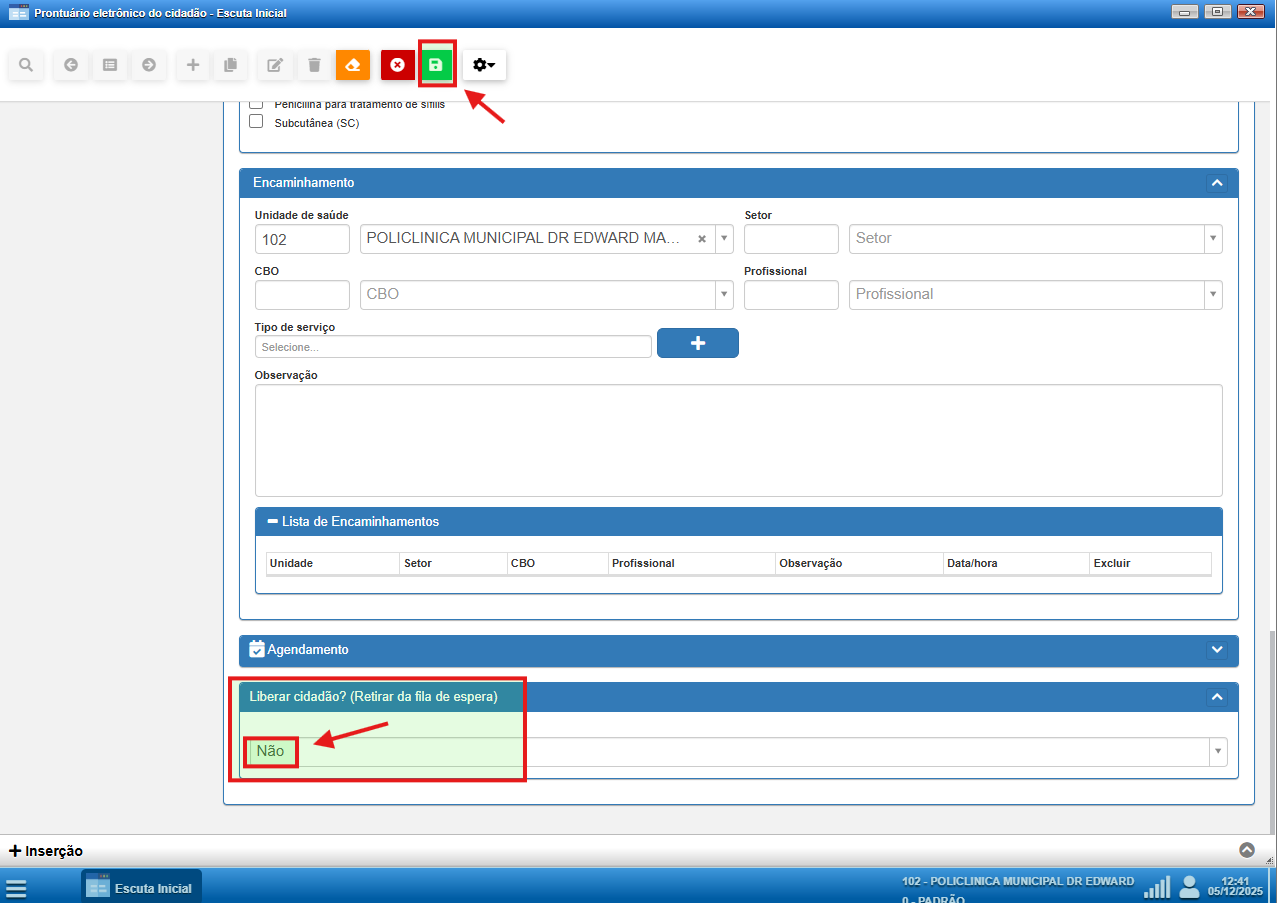Expand the Agendamento section

1216,650
